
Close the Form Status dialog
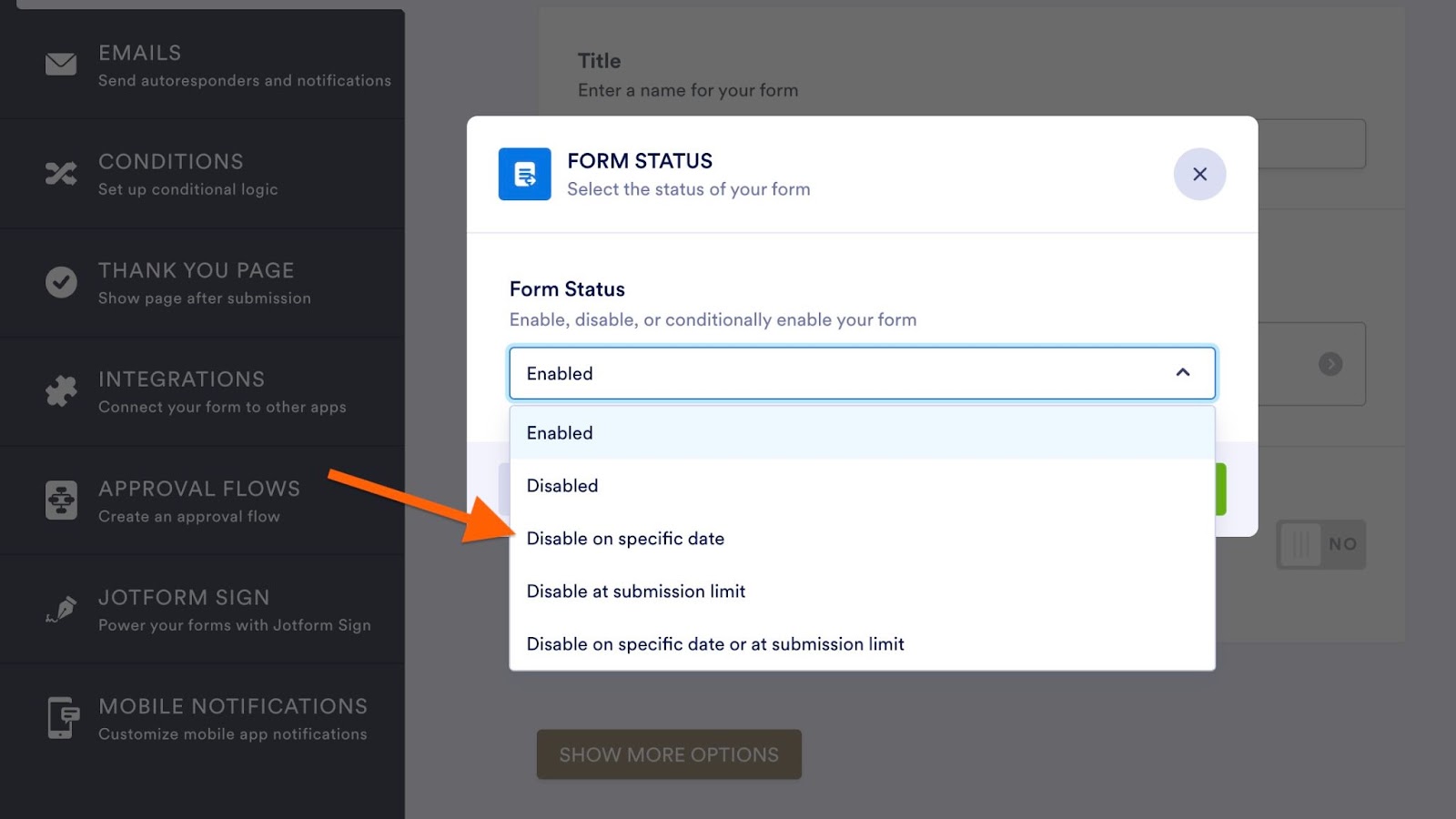[1199, 174]
